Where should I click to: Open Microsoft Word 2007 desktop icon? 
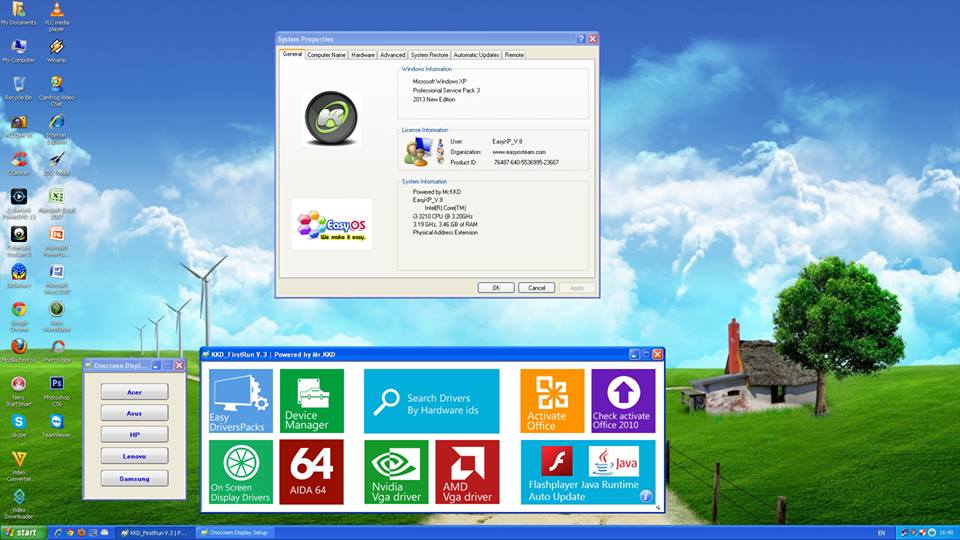click(x=56, y=279)
